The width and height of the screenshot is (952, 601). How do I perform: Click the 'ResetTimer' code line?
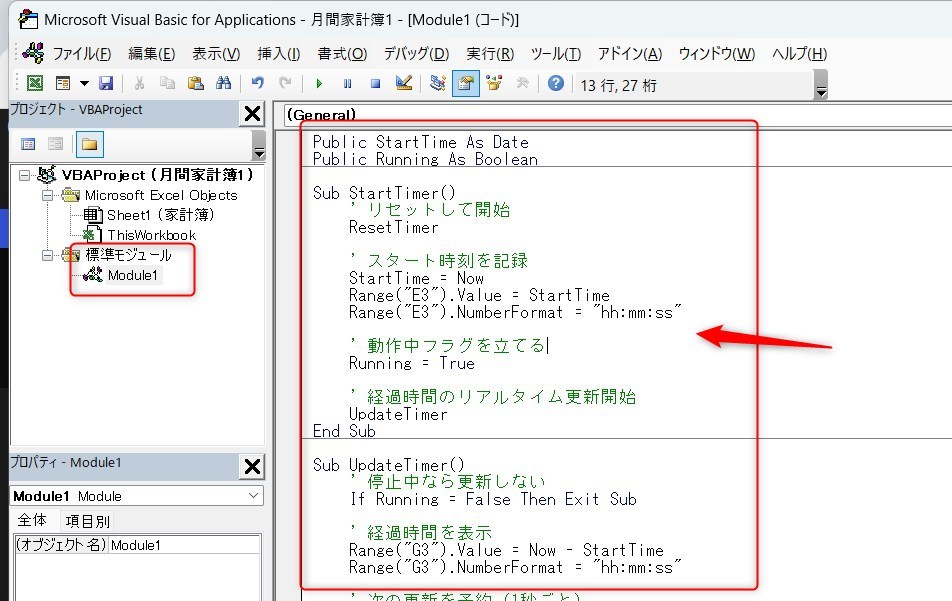393,227
